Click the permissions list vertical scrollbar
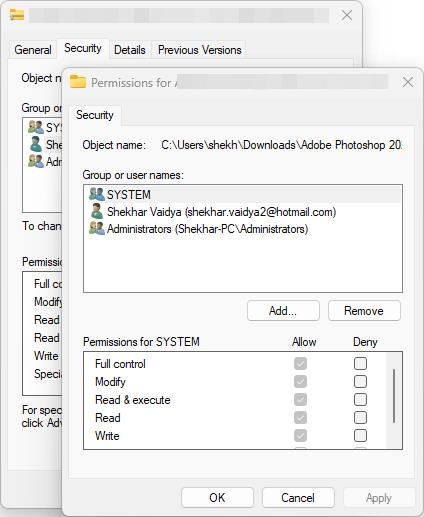This screenshot has height=517, width=424. (394, 397)
